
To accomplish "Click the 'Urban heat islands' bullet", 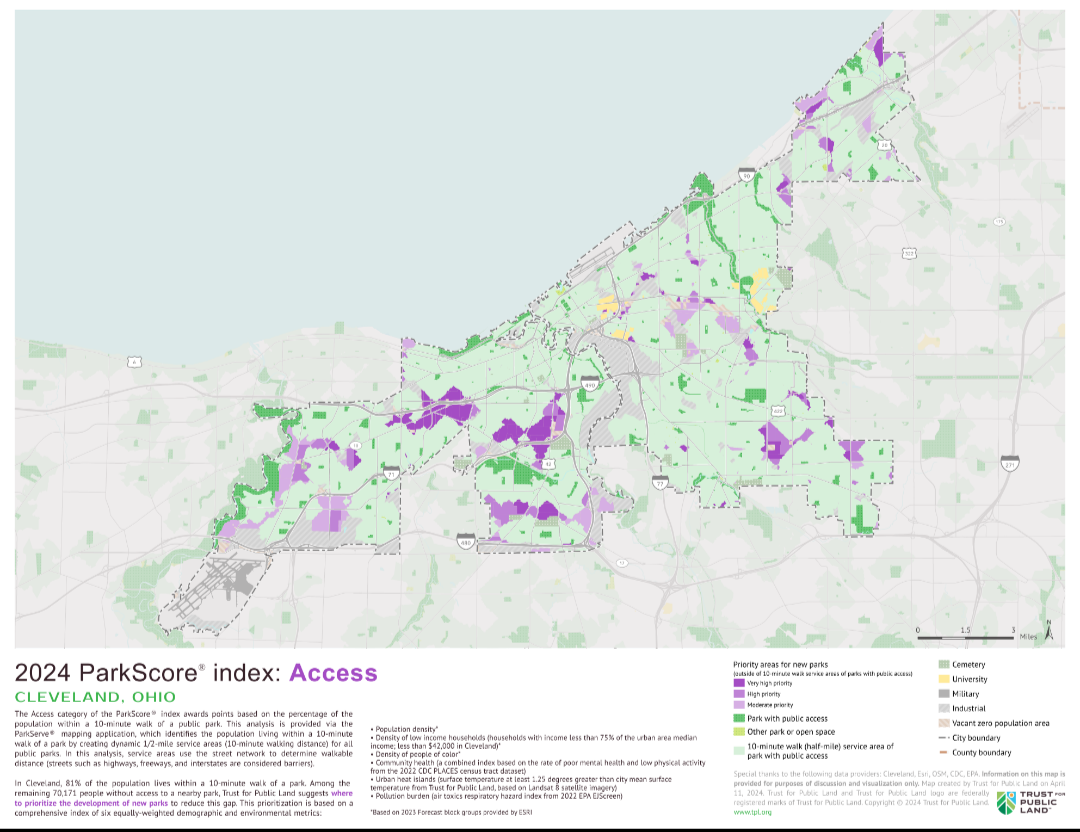I will point(521,783).
